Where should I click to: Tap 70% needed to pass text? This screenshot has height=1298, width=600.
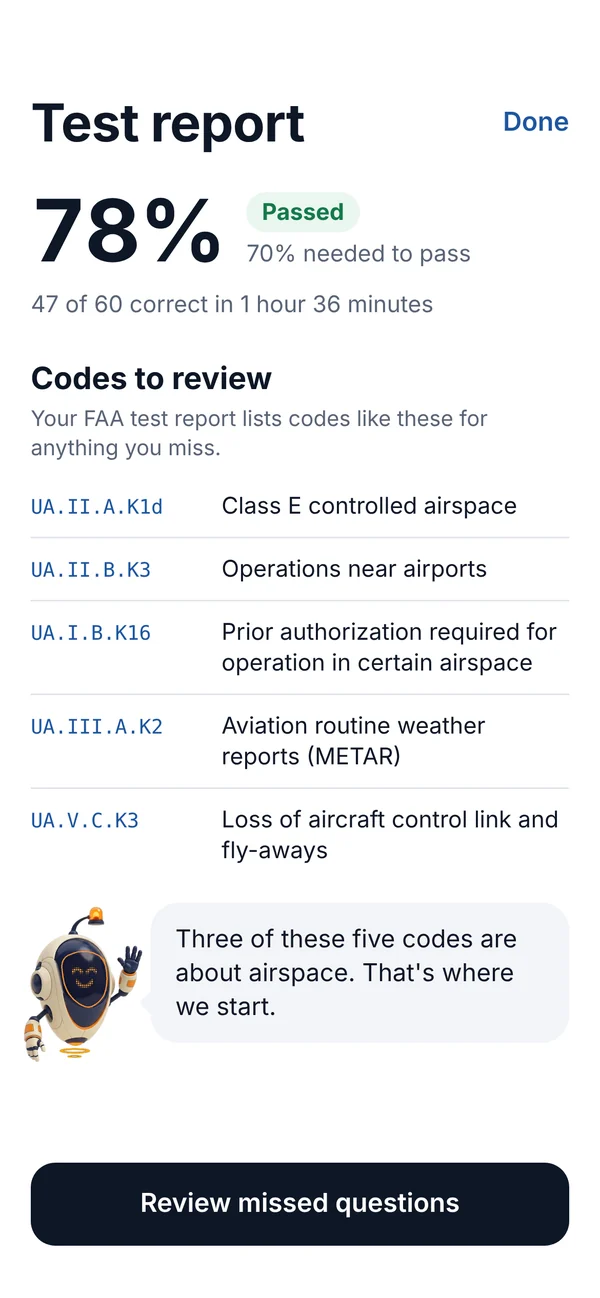point(359,254)
